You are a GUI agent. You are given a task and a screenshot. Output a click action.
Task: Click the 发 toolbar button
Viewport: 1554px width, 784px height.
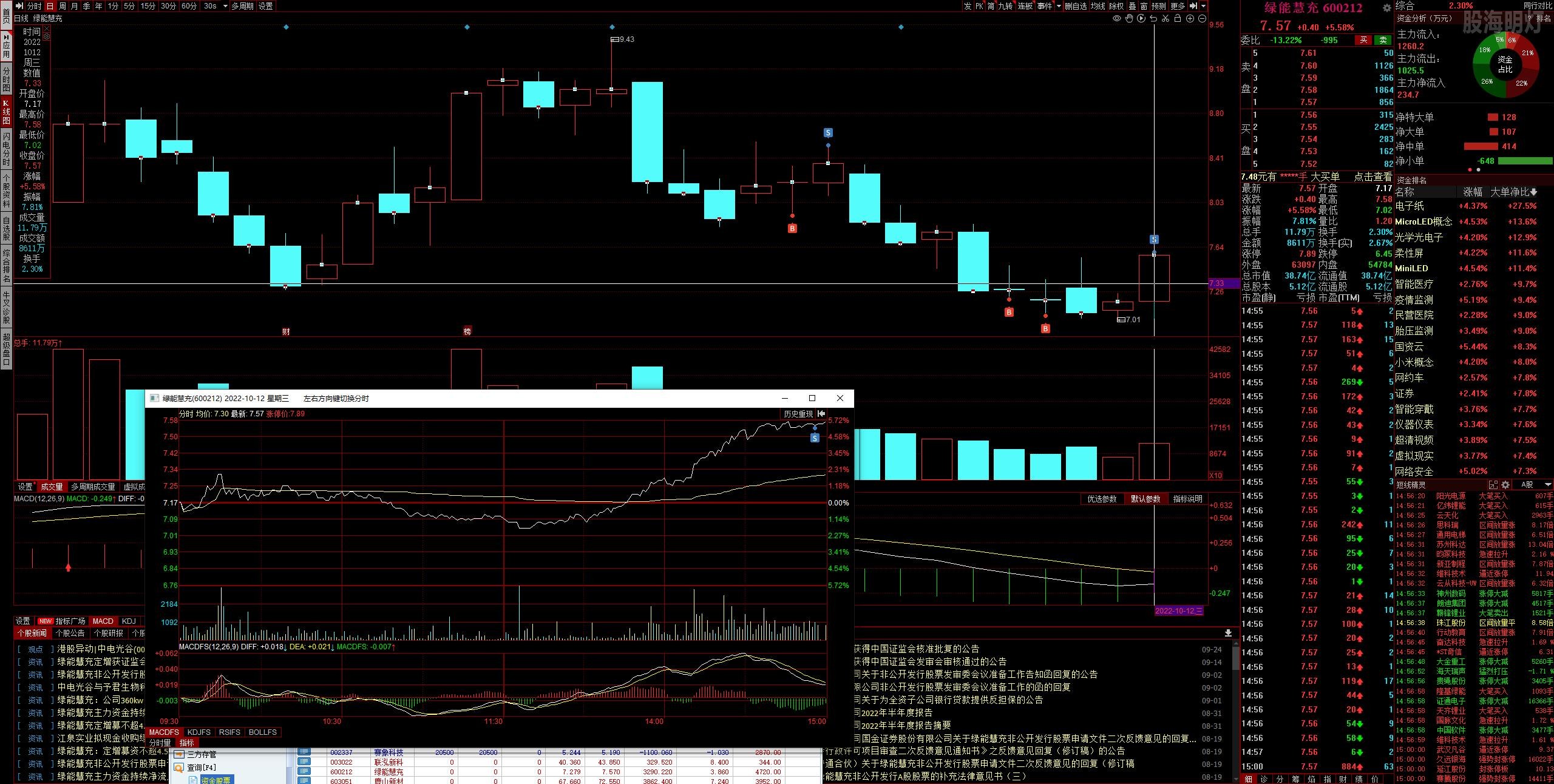967,6
